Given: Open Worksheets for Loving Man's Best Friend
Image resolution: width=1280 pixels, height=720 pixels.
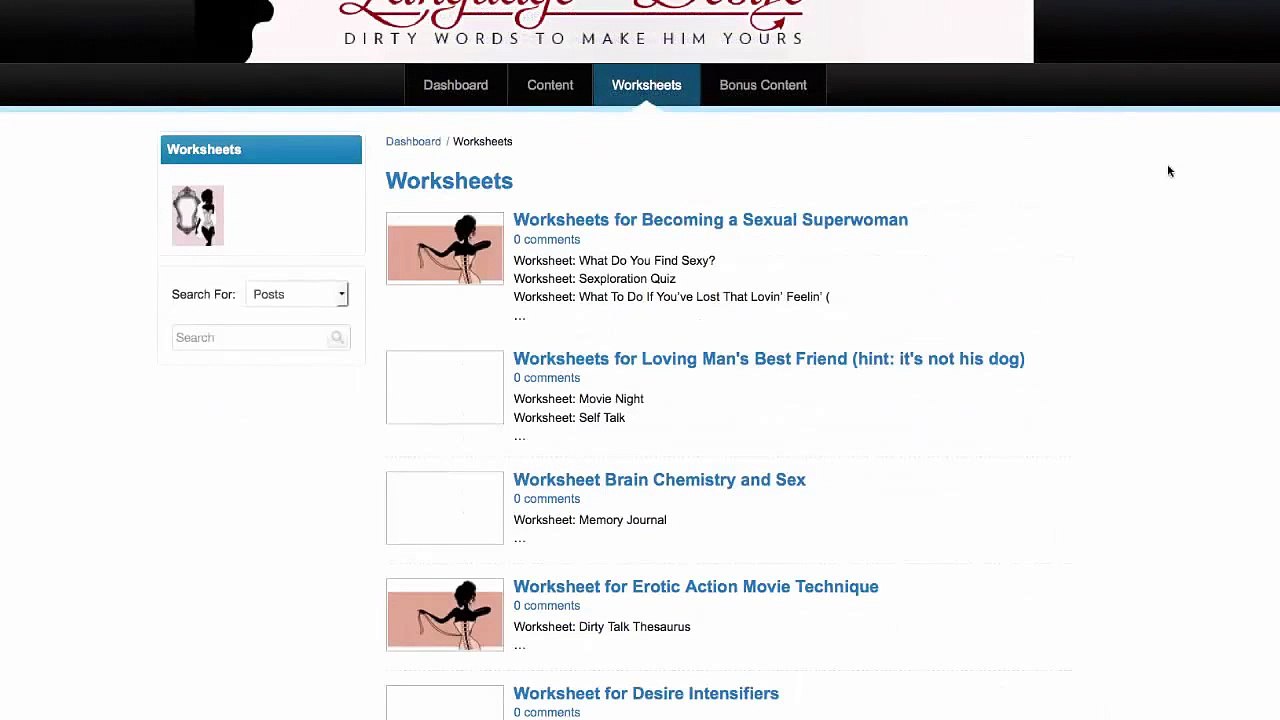Looking at the screenshot, I should coord(769,359).
